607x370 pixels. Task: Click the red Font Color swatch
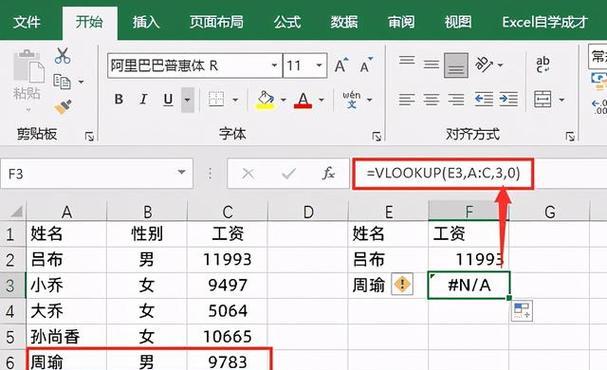point(303,100)
